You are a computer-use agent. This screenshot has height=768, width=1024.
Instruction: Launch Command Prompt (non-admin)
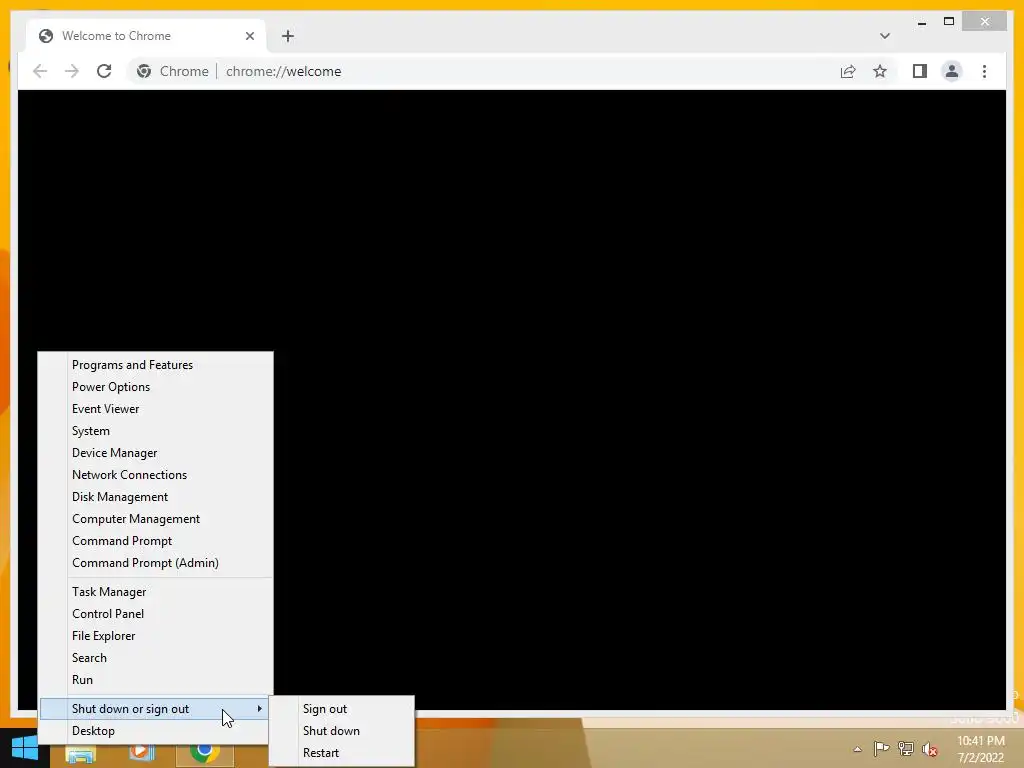click(156, 541)
